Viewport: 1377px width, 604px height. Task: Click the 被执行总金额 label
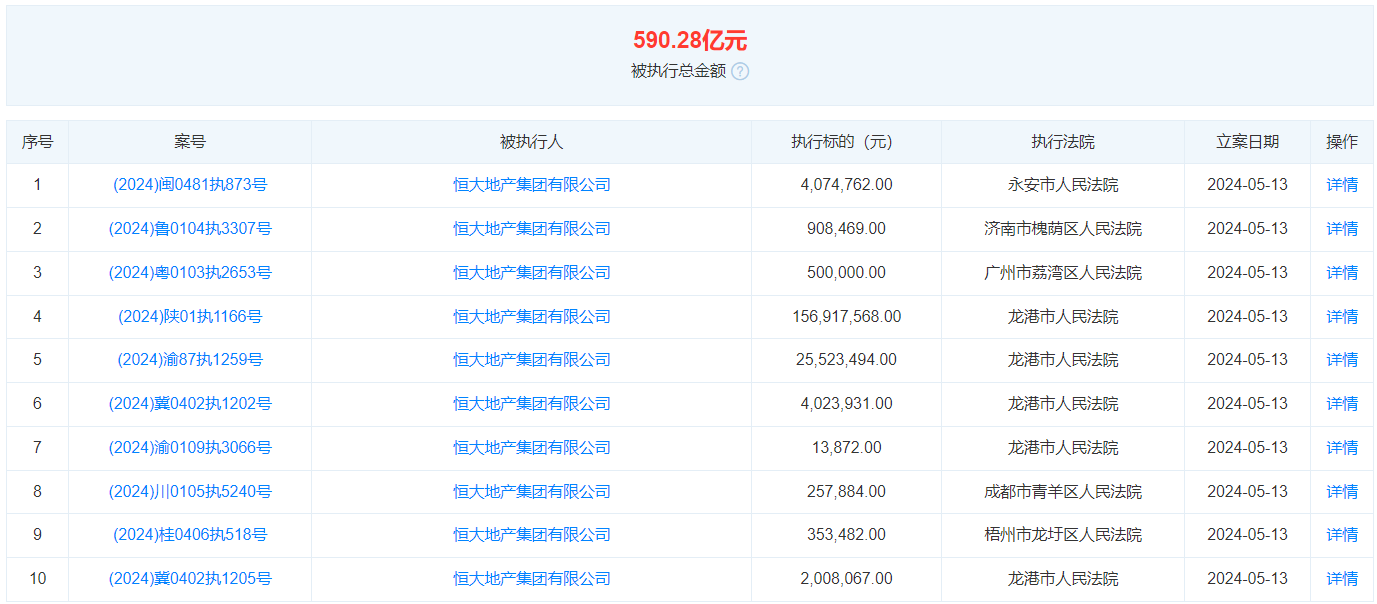click(x=678, y=71)
